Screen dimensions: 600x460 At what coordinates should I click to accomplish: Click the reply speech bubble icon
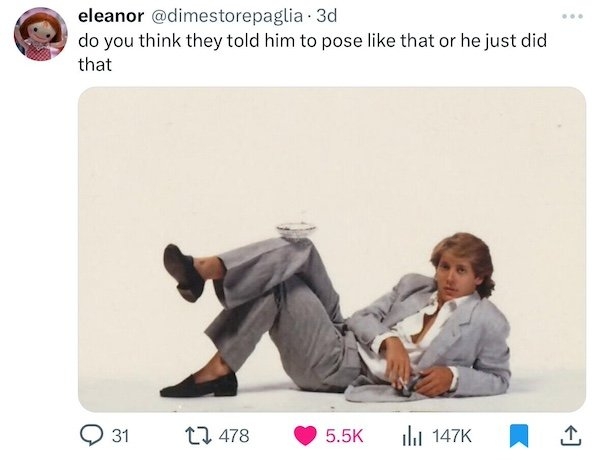tap(91, 435)
